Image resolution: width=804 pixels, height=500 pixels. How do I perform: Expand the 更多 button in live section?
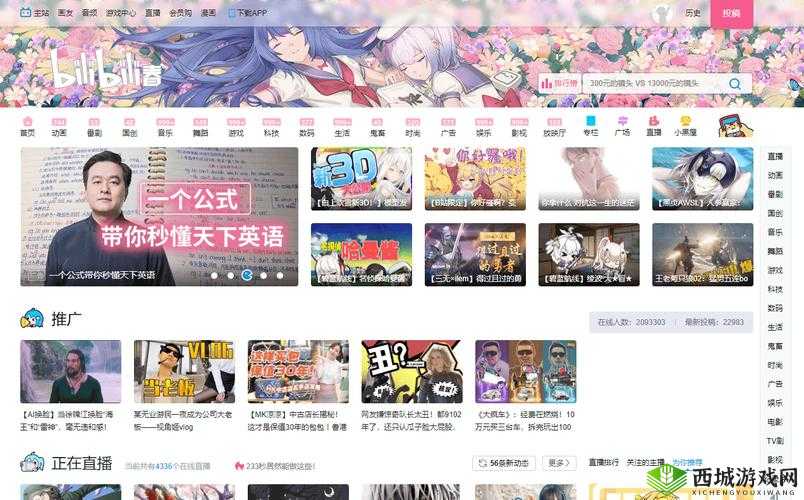(x=559, y=463)
